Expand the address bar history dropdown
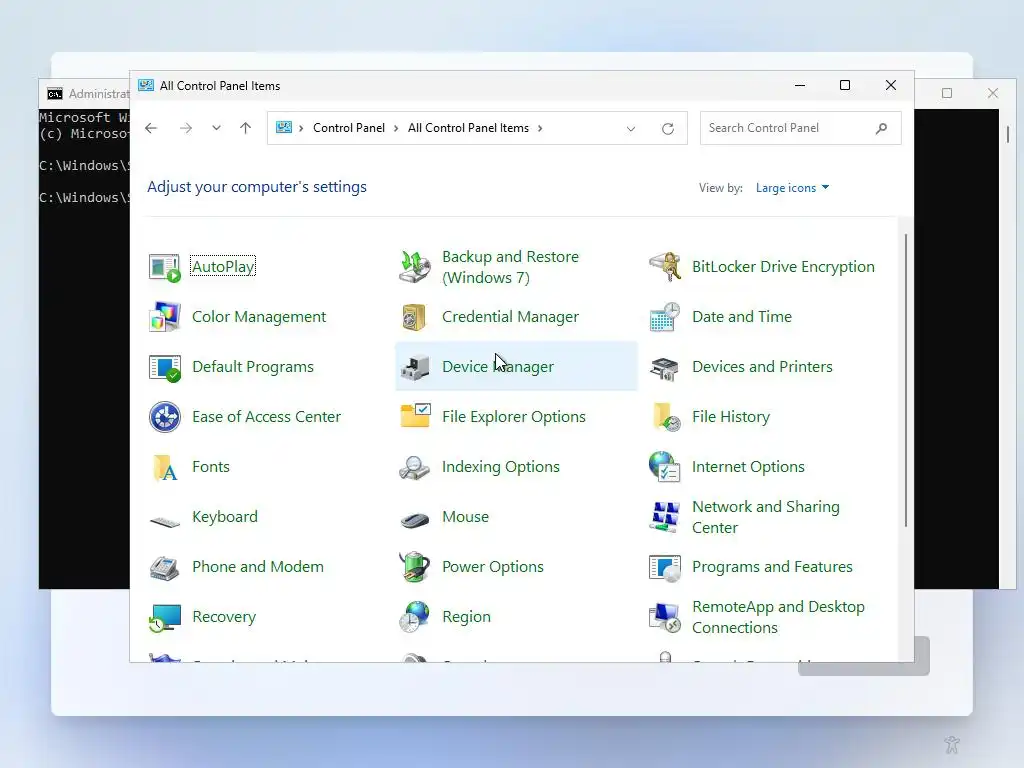Screen dimensions: 1024x768 point(631,129)
